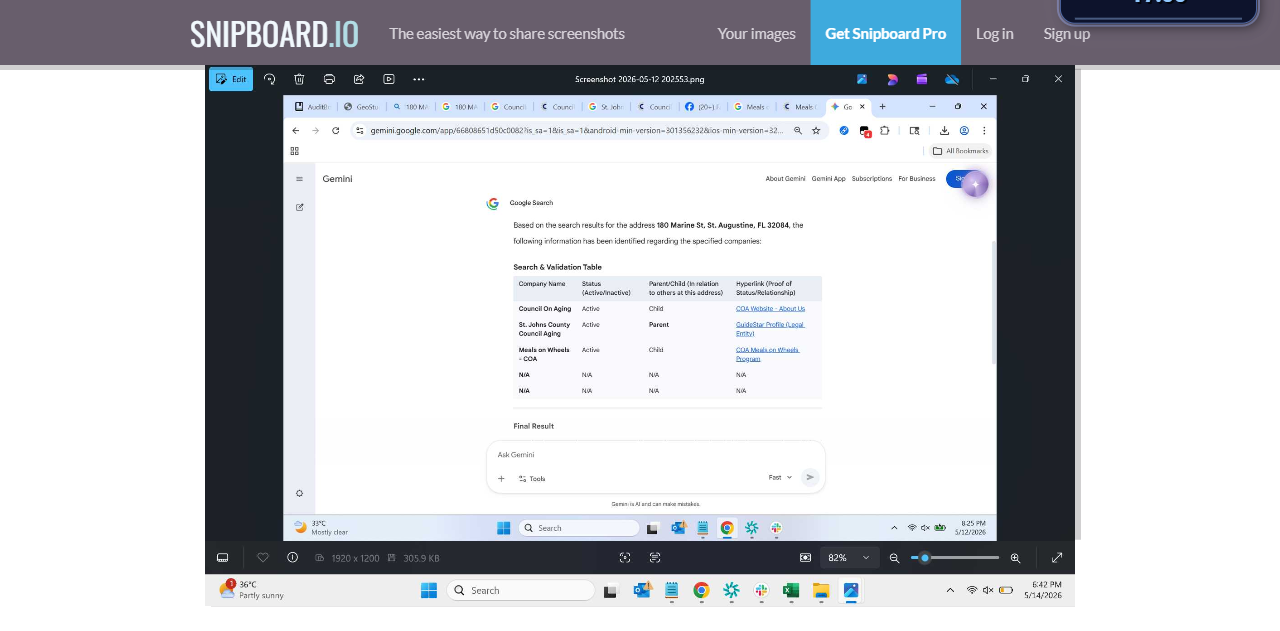Open the COA Website - About Us link

point(770,308)
